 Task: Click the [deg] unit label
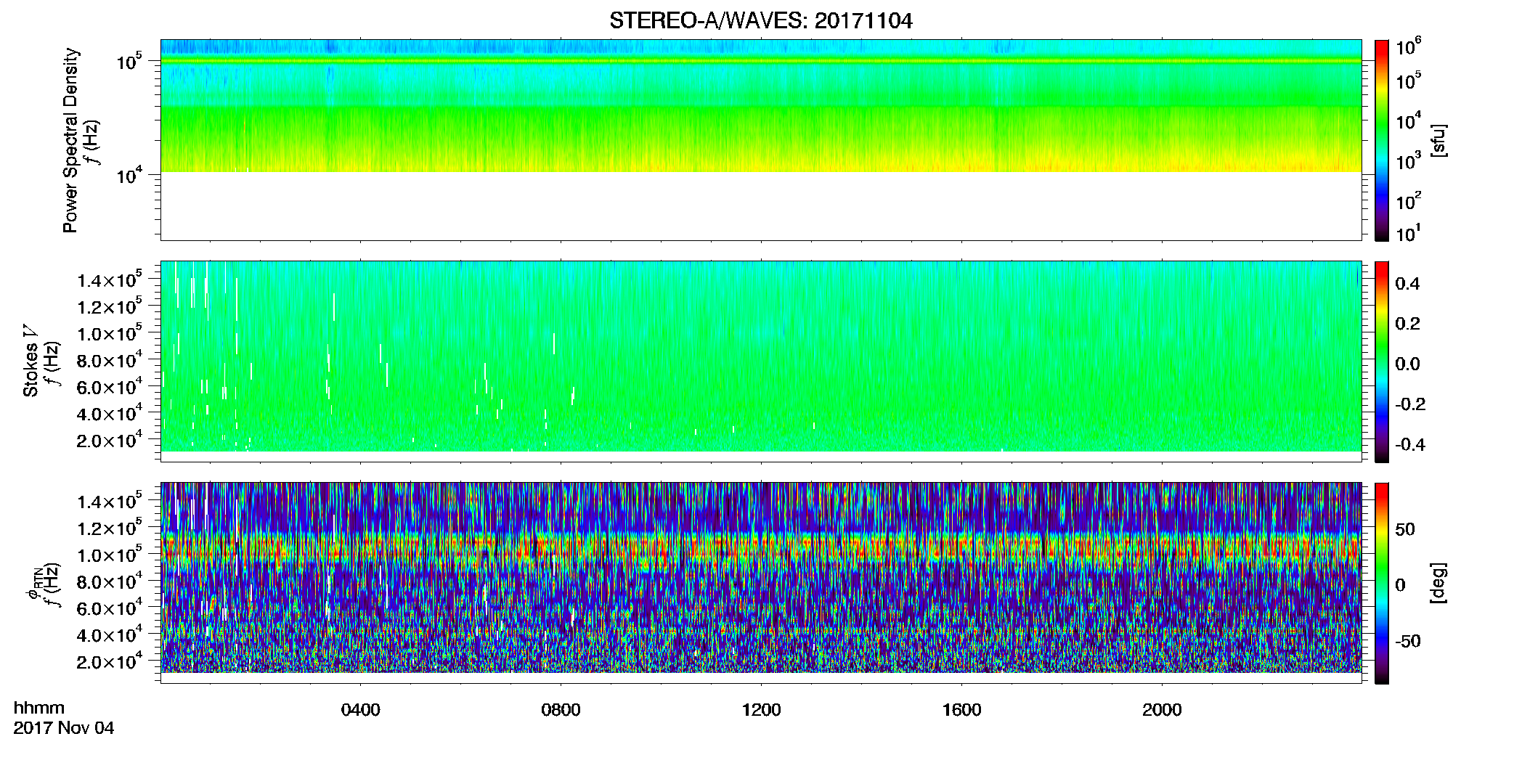click(1438, 582)
